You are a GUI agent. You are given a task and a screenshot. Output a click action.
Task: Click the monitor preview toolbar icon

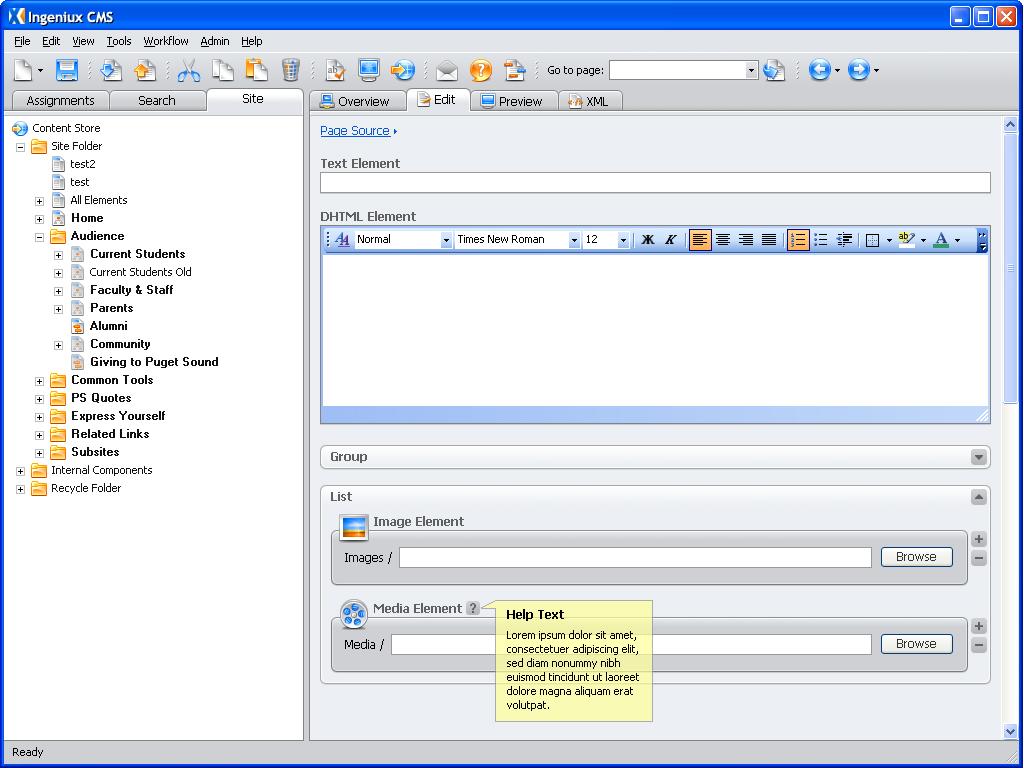pyautogui.click(x=369, y=70)
